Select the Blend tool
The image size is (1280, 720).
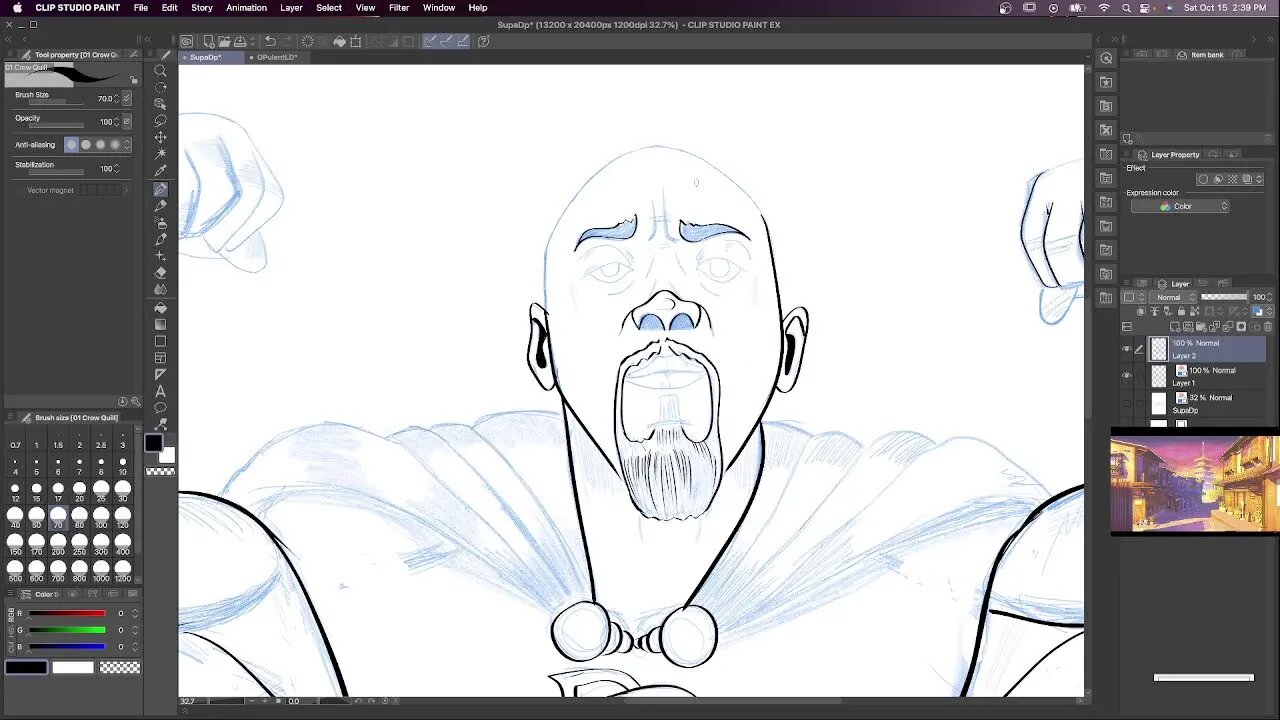(x=160, y=289)
